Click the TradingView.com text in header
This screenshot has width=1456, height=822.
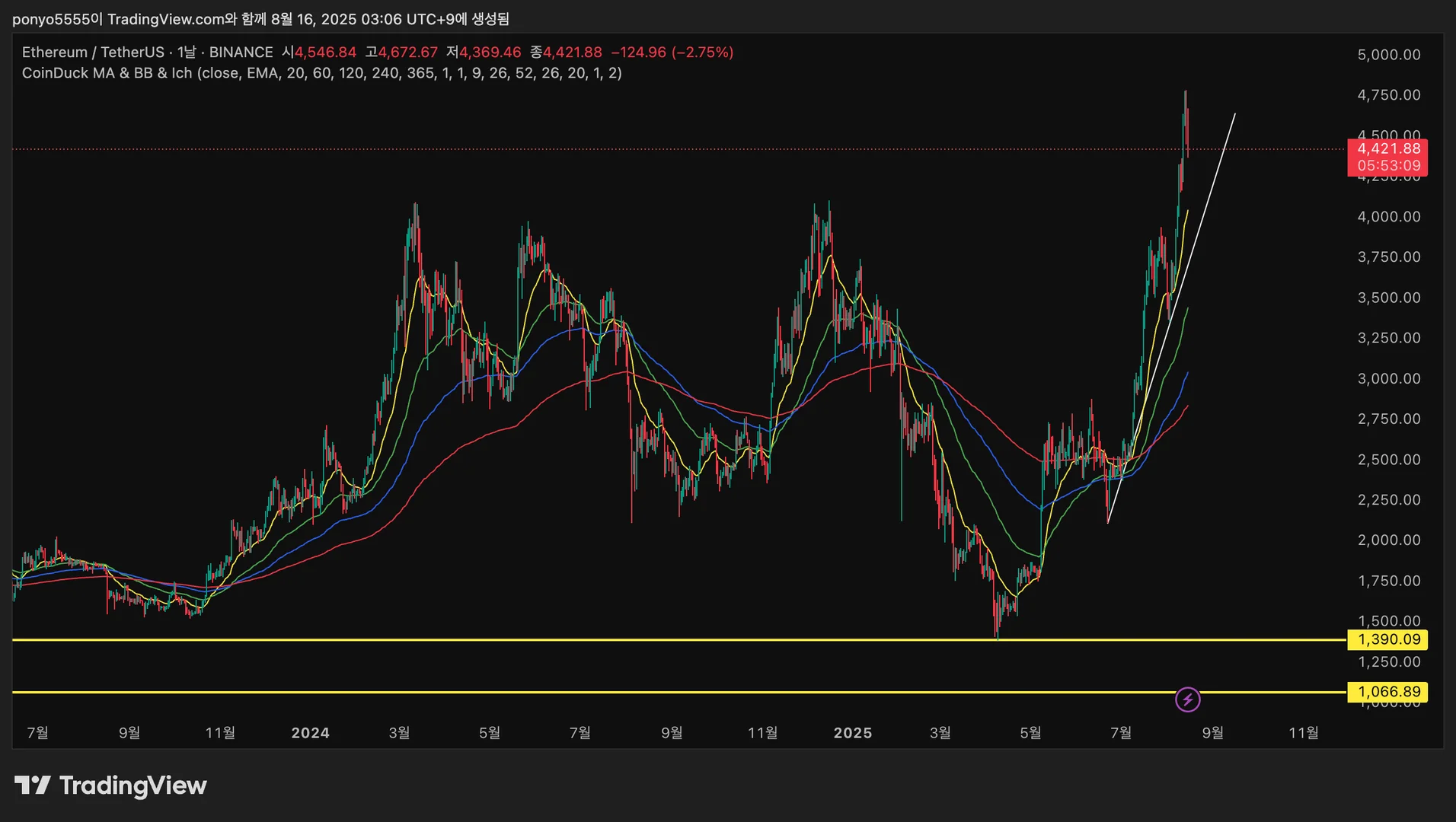(x=165, y=19)
